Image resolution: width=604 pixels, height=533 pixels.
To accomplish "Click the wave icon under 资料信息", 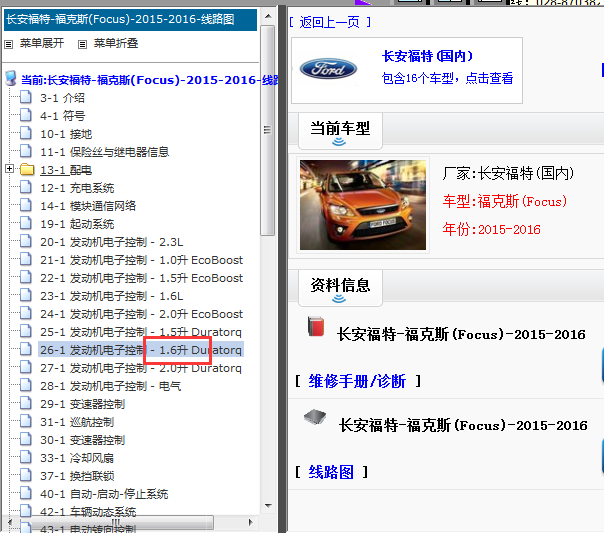I will coord(339,298).
